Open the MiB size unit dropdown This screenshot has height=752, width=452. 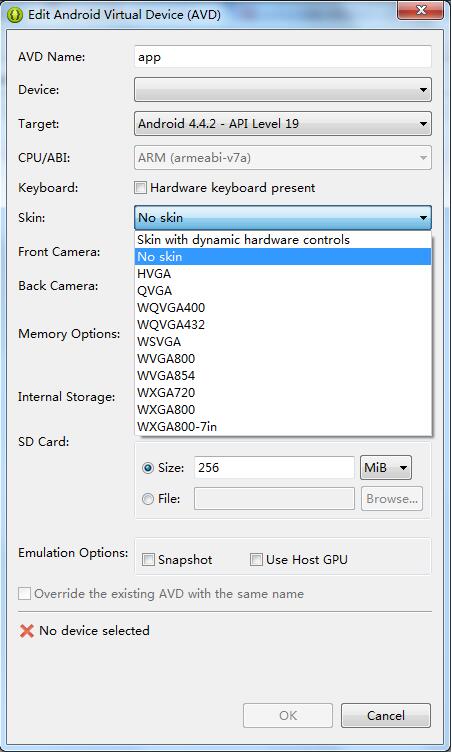(x=386, y=468)
